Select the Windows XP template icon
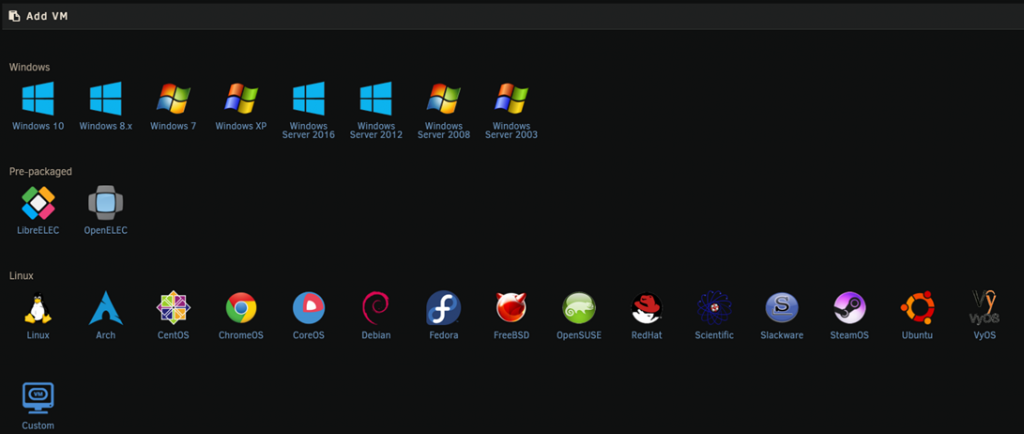This screenshot has height=434, width=1024. 241,99
